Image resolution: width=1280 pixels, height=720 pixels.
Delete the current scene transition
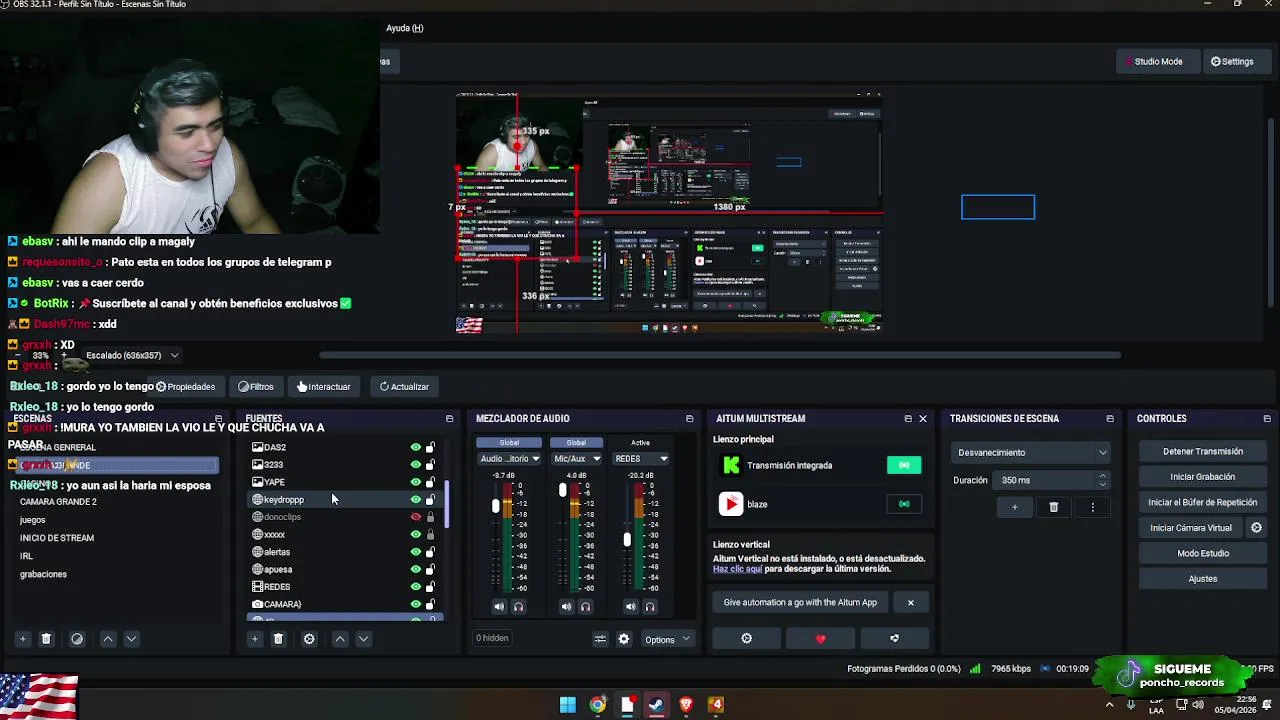point(1053,507)
